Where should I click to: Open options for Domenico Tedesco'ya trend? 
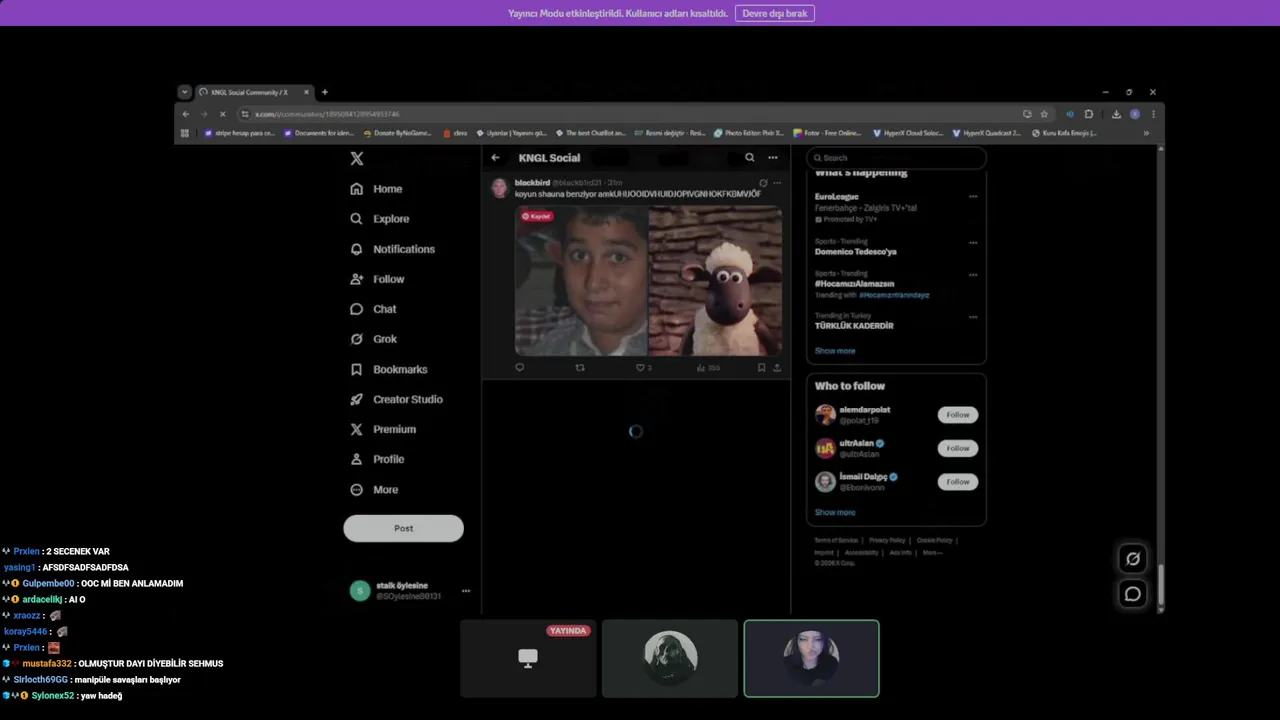(x=973, y=242)
